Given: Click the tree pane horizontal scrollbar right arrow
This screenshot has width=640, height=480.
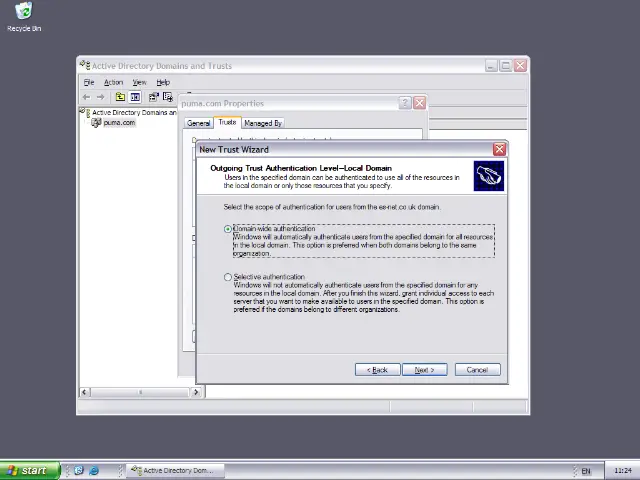Looking at the screenshot, I should (197, 392).
